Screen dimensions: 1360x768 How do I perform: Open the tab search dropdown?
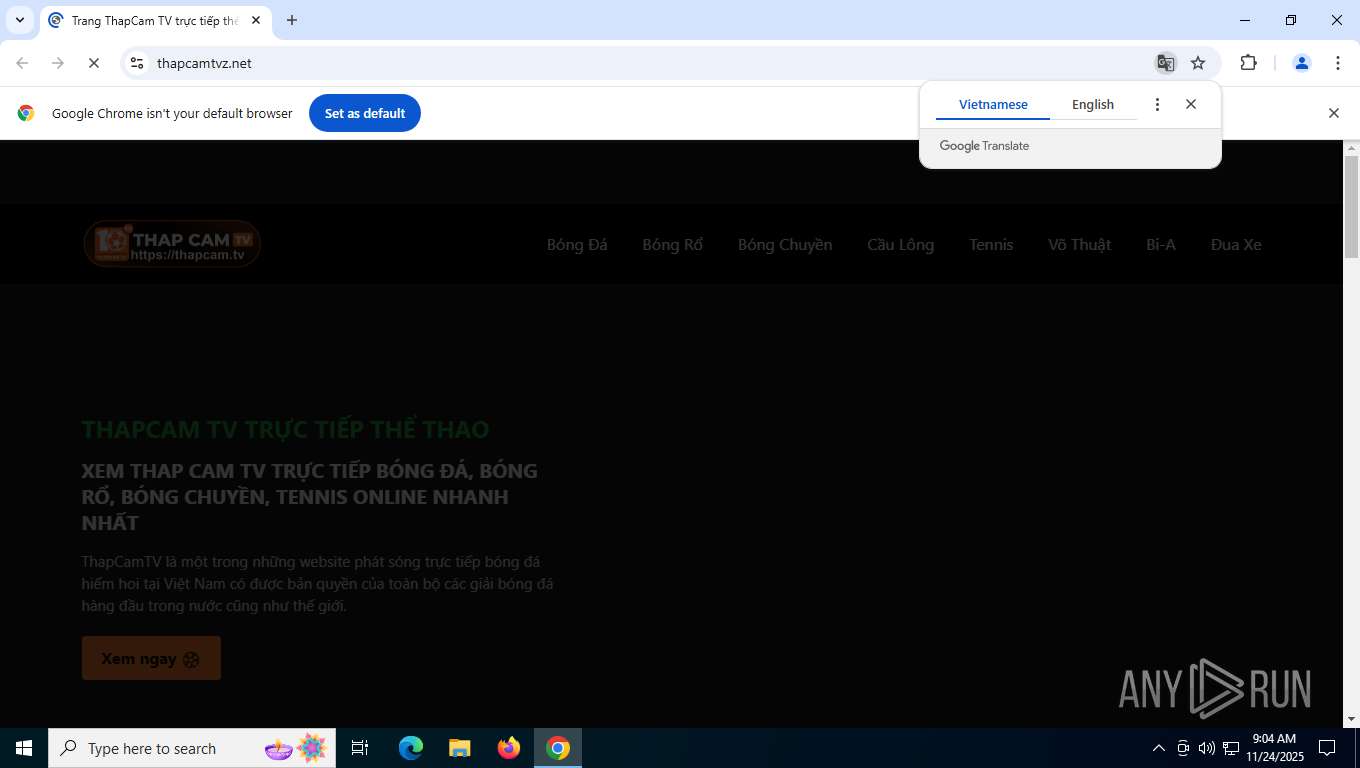pos(19,20)
